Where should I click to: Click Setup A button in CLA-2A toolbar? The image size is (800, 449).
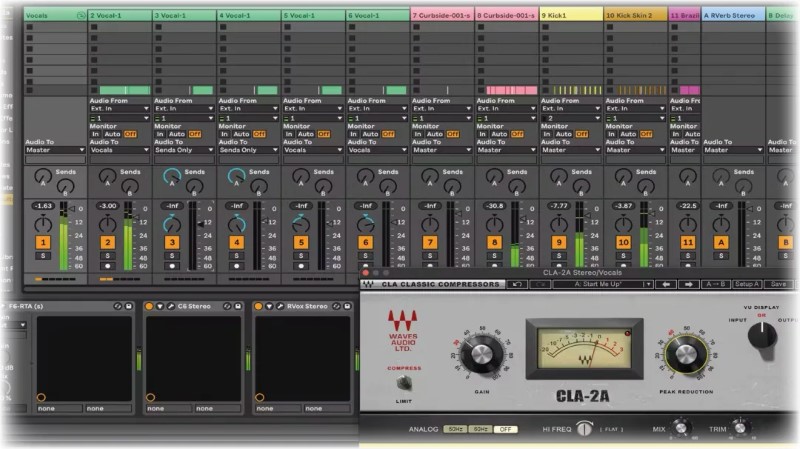pos(747,284)
